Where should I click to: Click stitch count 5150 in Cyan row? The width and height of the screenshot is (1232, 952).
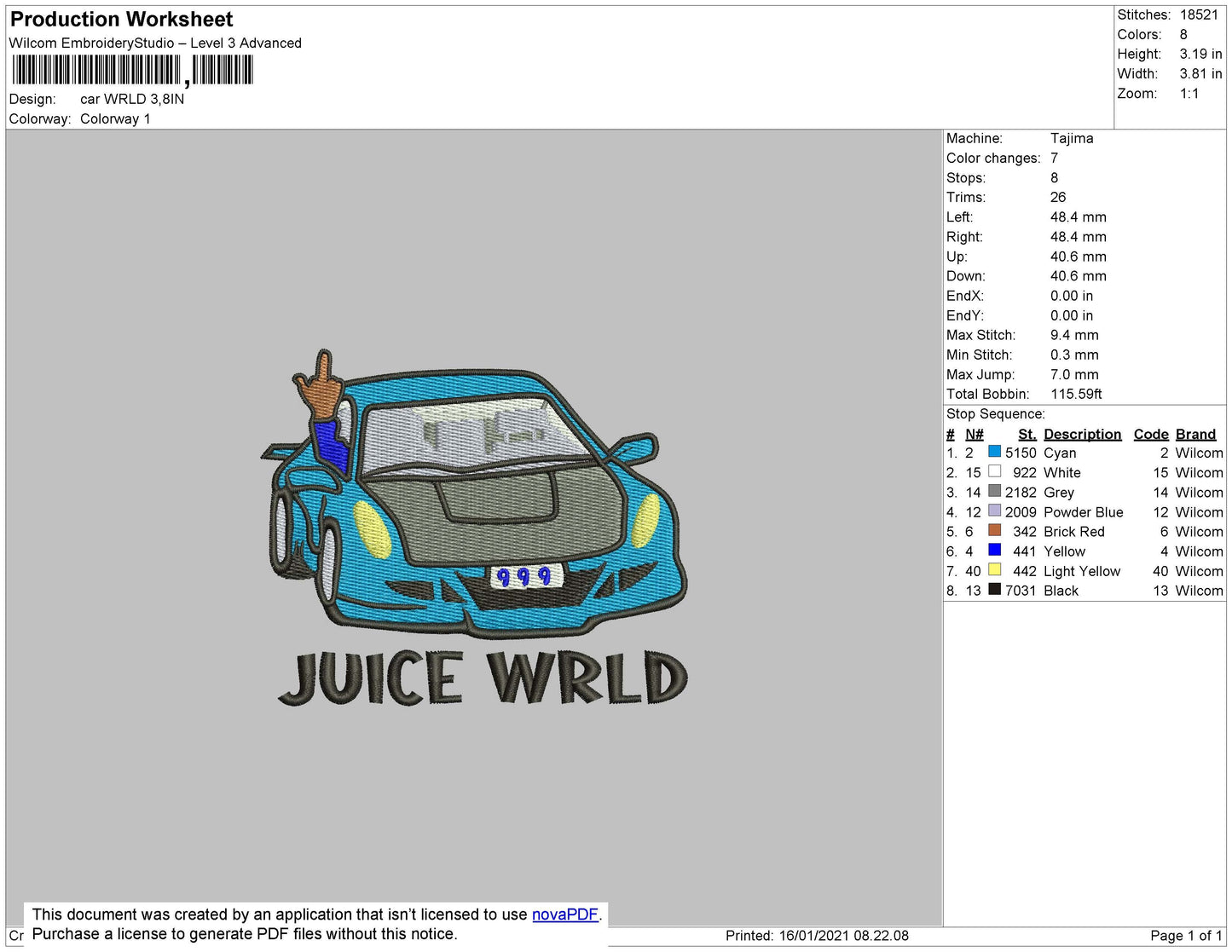pos(1021,453)
